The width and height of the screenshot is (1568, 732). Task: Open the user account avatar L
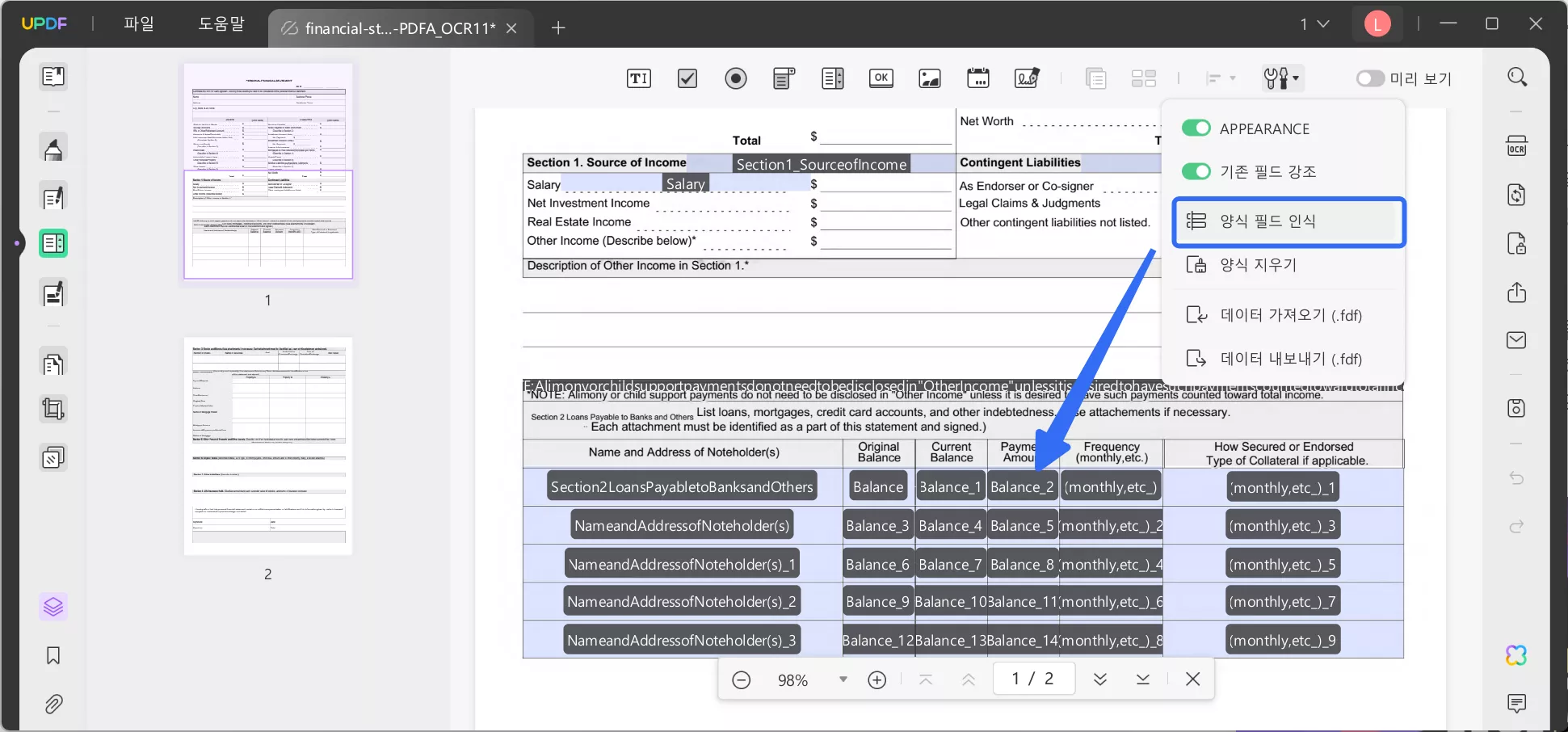tap(1377, 24)
